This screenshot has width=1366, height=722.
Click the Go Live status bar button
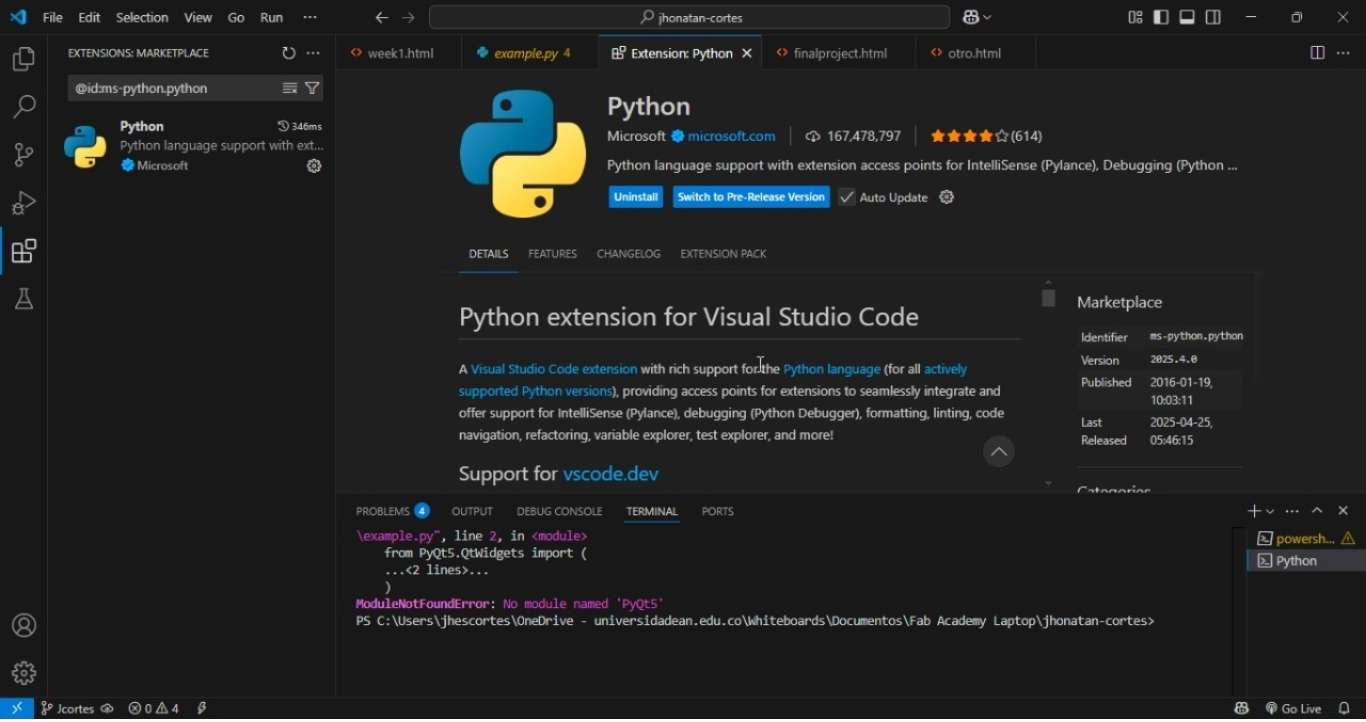(x=1294, y=709)
